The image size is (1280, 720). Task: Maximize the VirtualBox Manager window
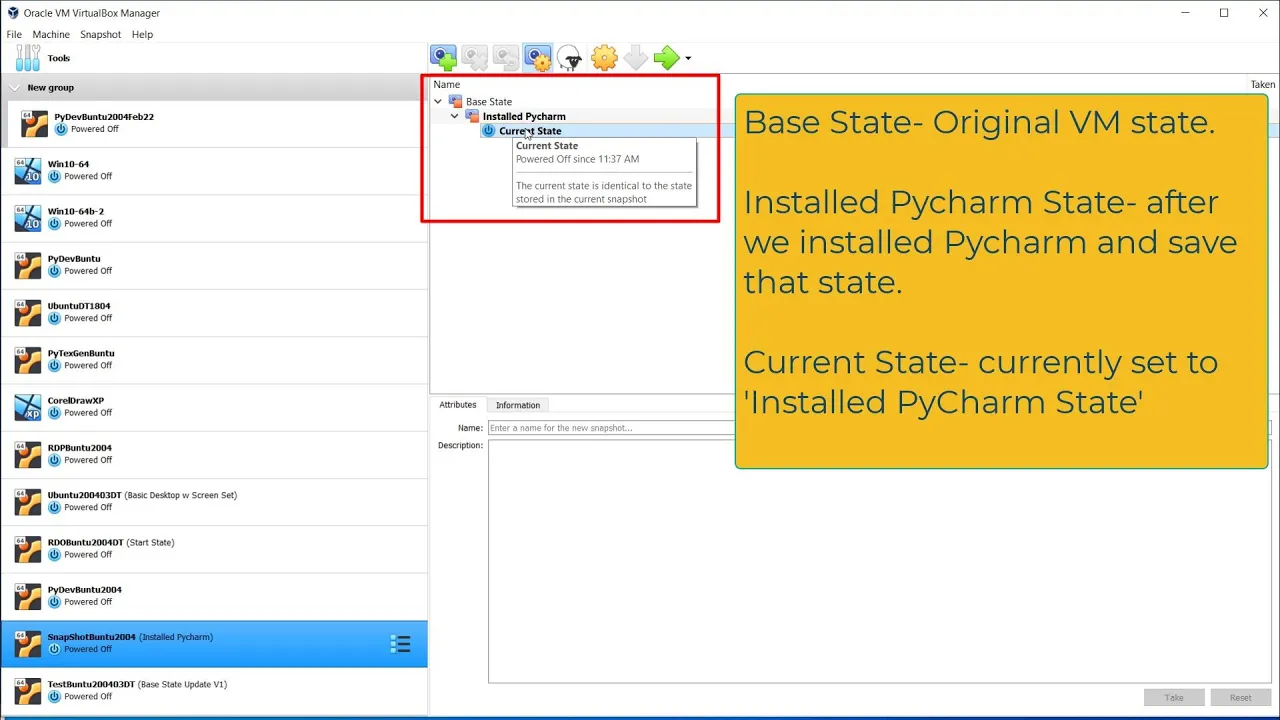coord(1223,13)
